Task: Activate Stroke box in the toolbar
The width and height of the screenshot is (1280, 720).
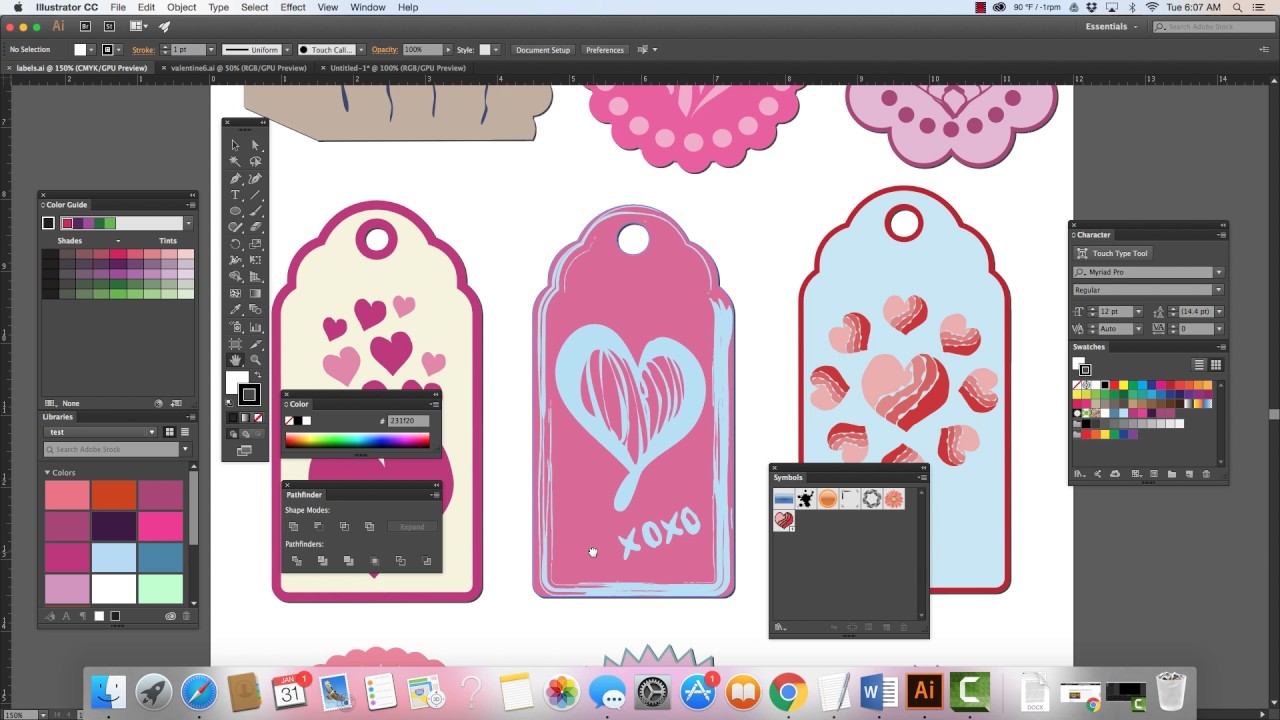Action: (249, 394)
